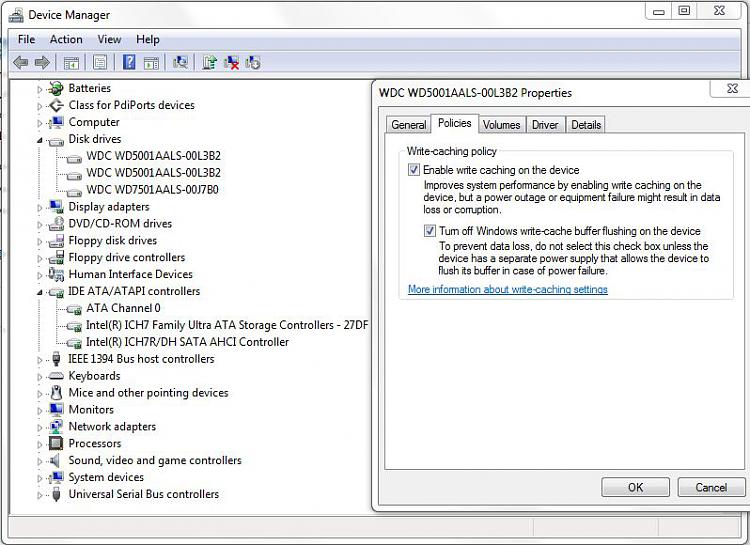Select Intel(R) ICH7R/DH SATA AHCI Controller

[x=188, y=342]
